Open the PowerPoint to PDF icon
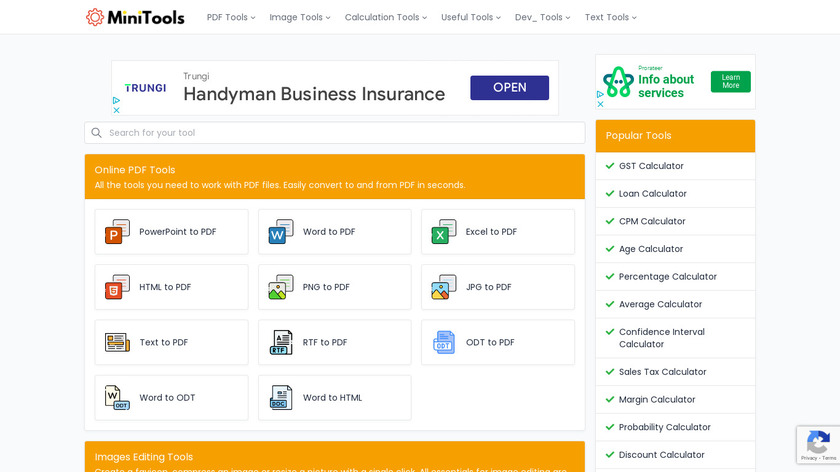The width and height of the screenshot is (840, 472). coord(117,231)
